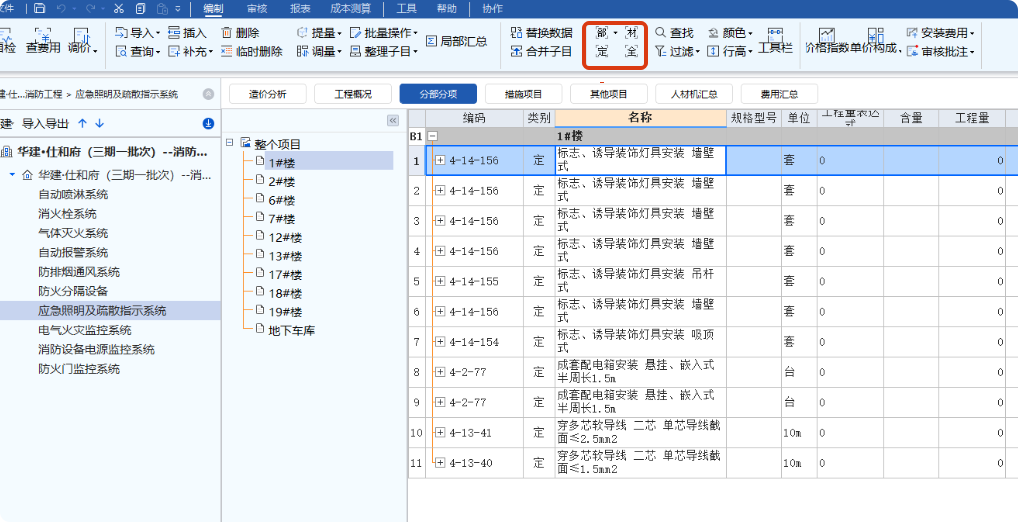Expand row 1 item 4-14-156
1018x522 pixels.
tap(440, 160)
